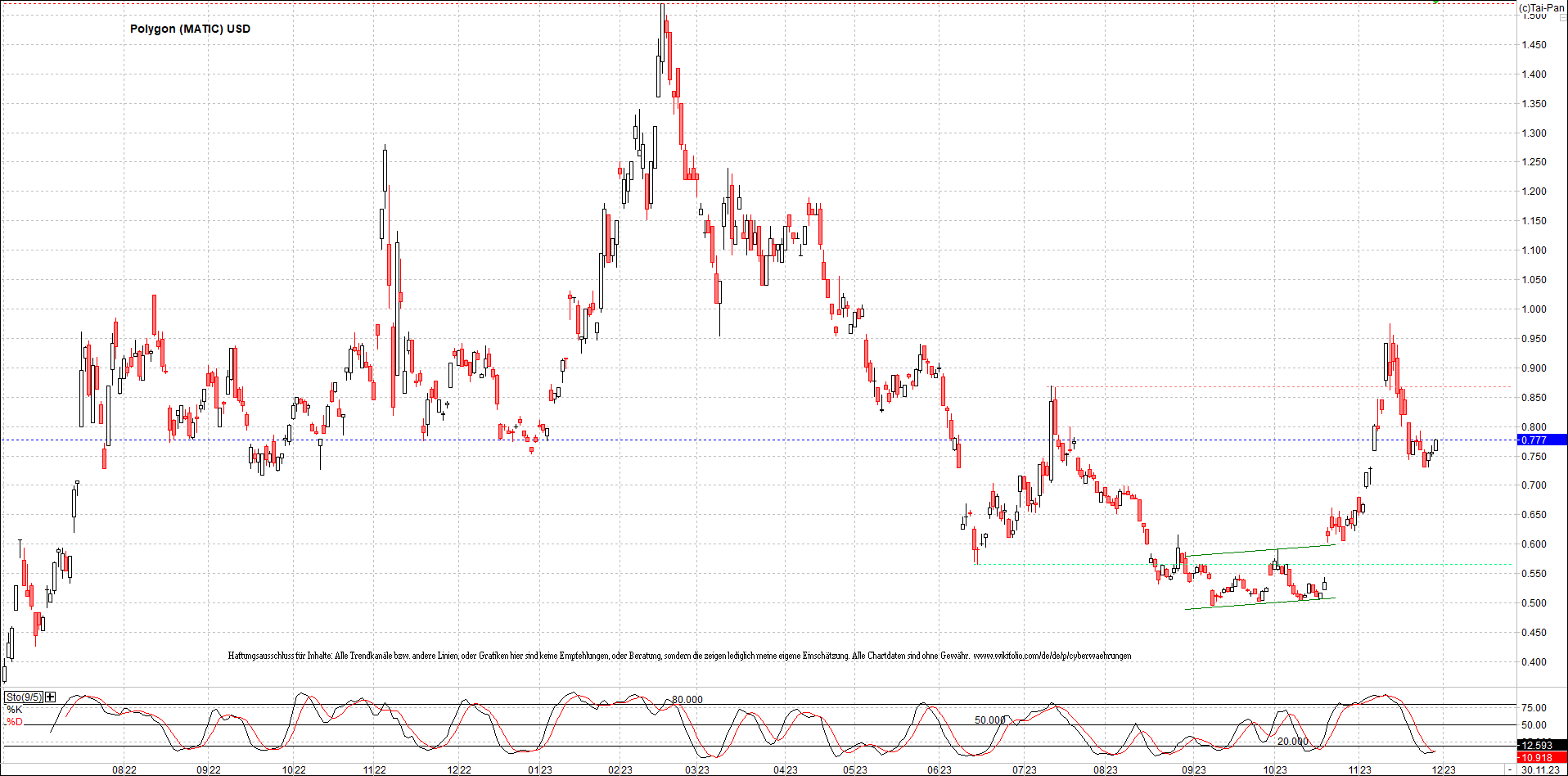Click the black 12.593 stochastic value tag
1568x776 pixels.
tap(1542, 745)
